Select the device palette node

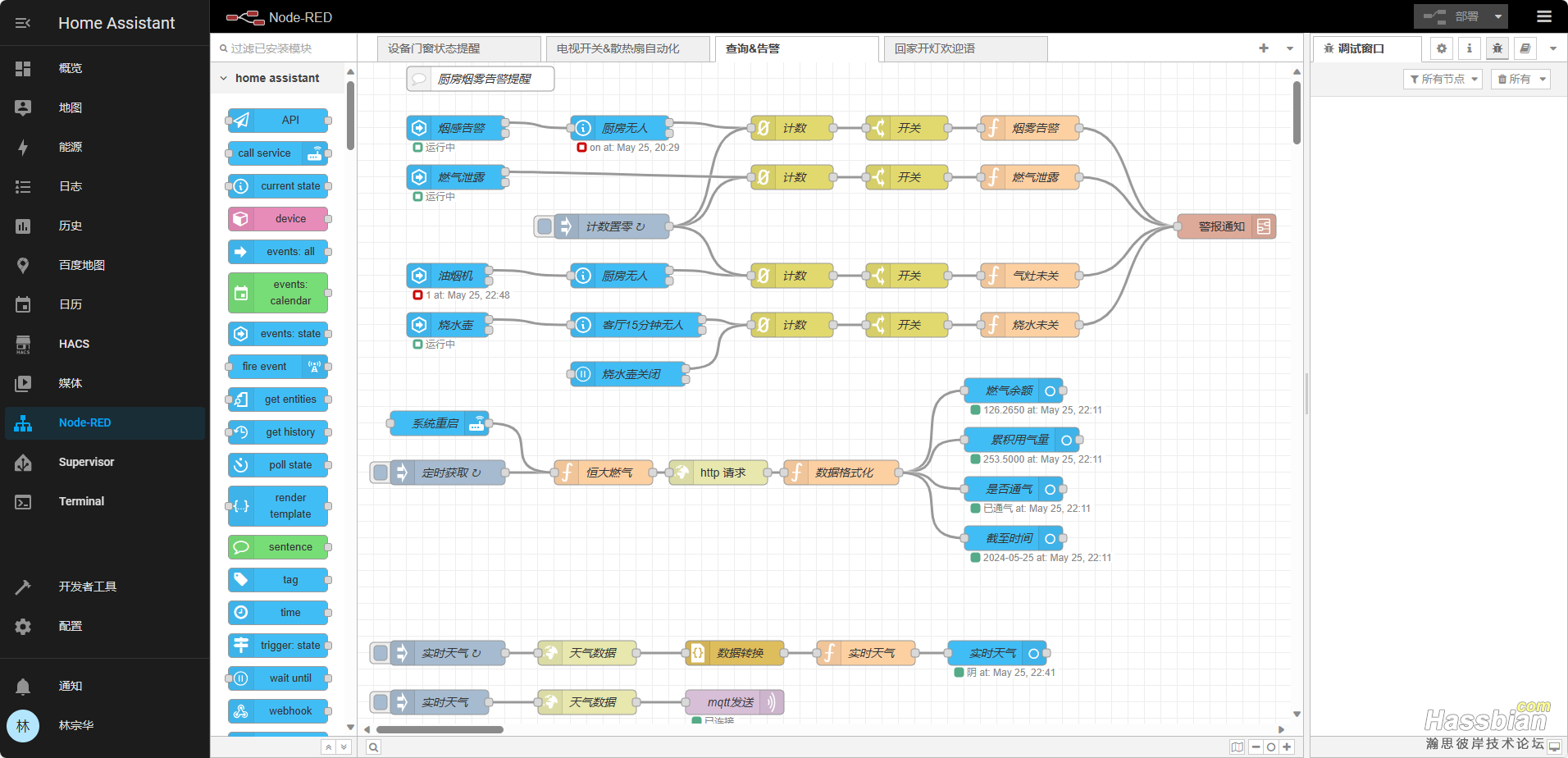tap(278, 218)
